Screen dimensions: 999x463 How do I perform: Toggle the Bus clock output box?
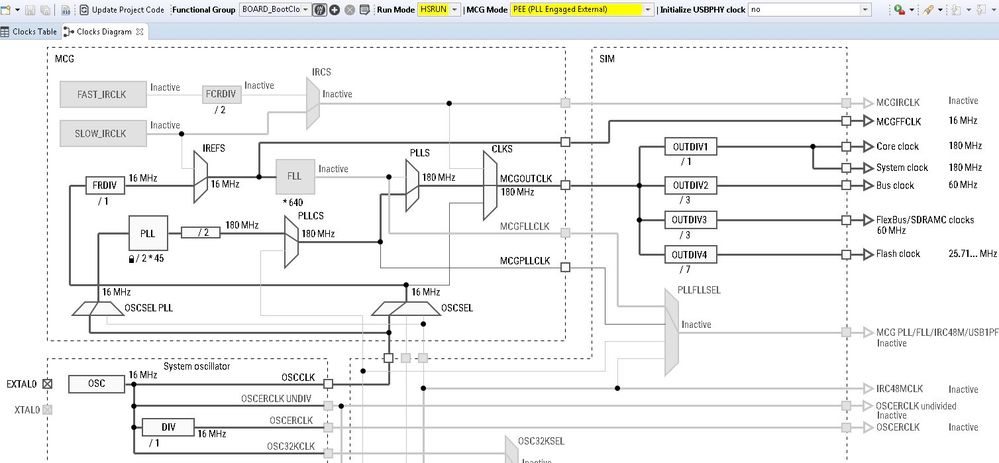click(846, 185)
